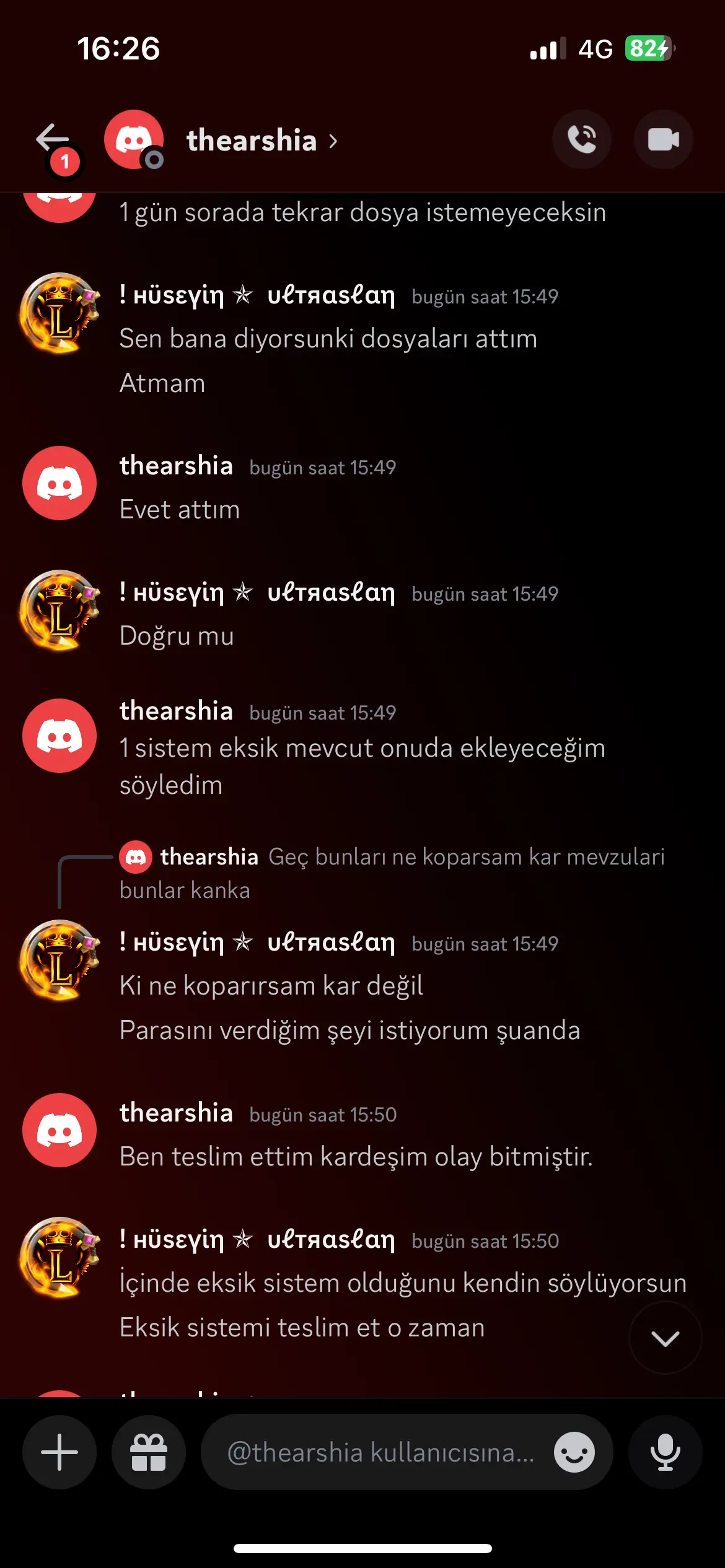Go back using the arrow icon

coord(53,137)
